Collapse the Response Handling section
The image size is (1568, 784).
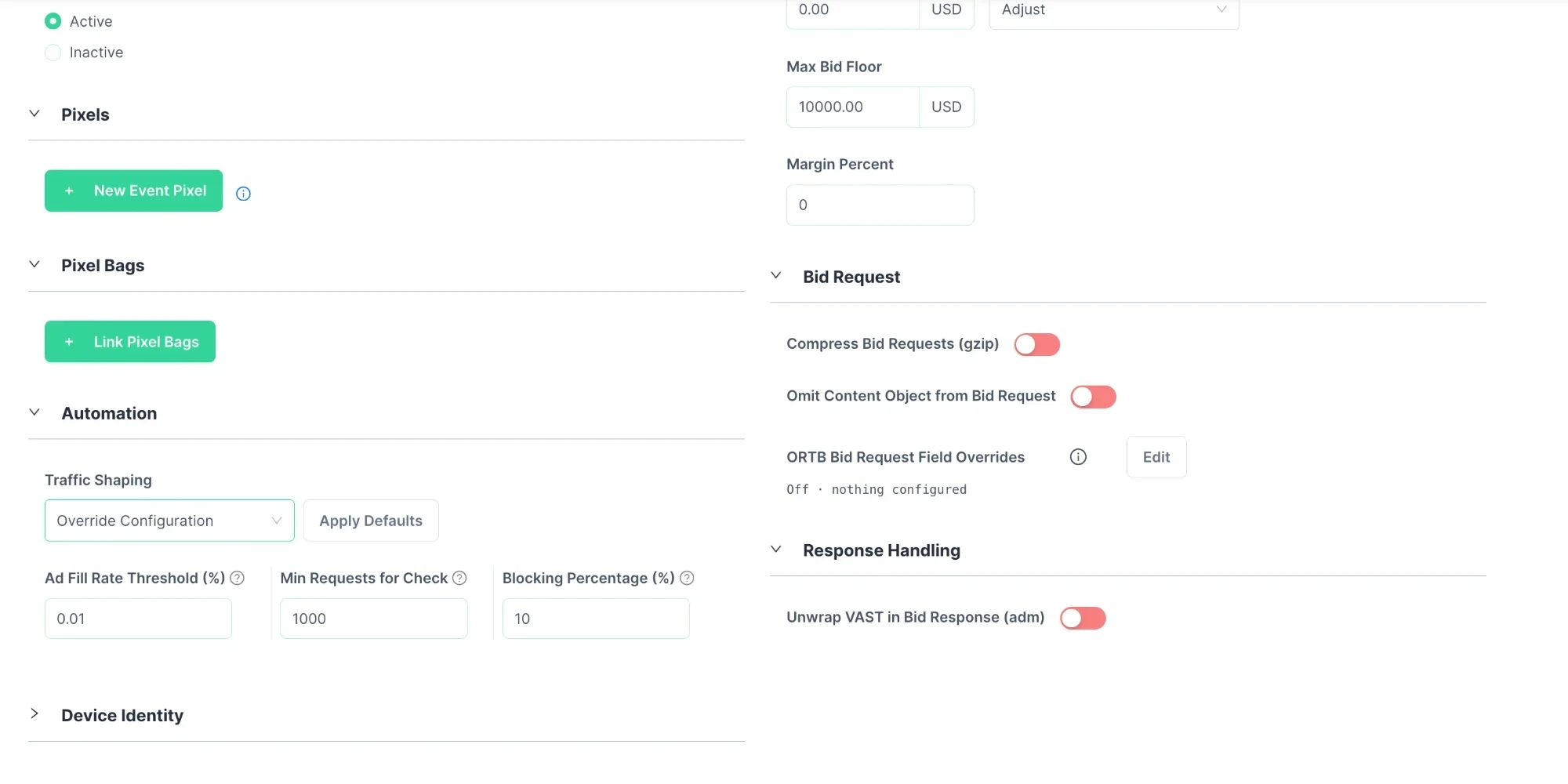click(x=776, y=549)
